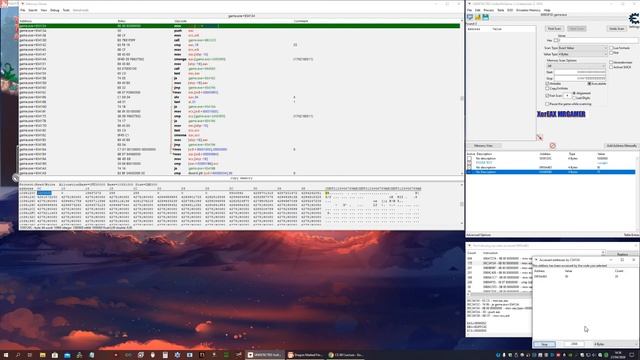
Task: Click the Opcode column header in Memory Viewer
Action: tap(180, 21)
